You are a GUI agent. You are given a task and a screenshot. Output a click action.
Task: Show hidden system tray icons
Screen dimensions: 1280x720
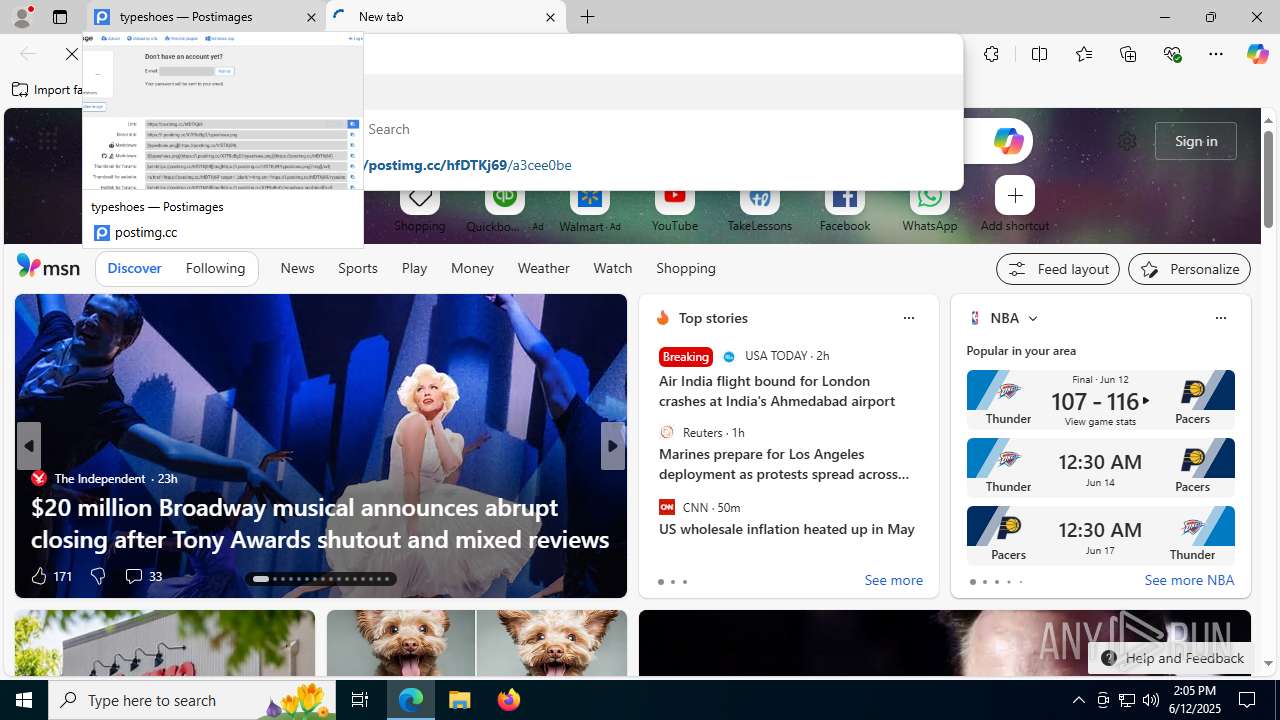[1078, 700]
